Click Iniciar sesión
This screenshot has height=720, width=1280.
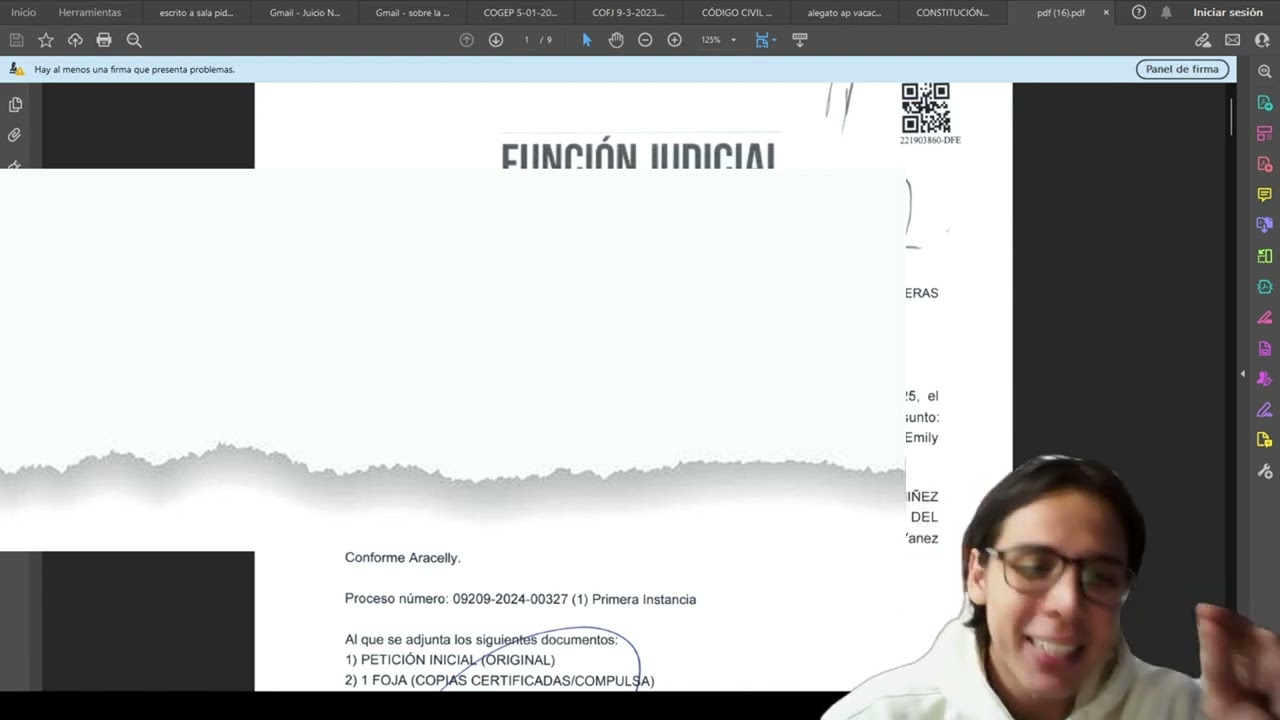1227,12
